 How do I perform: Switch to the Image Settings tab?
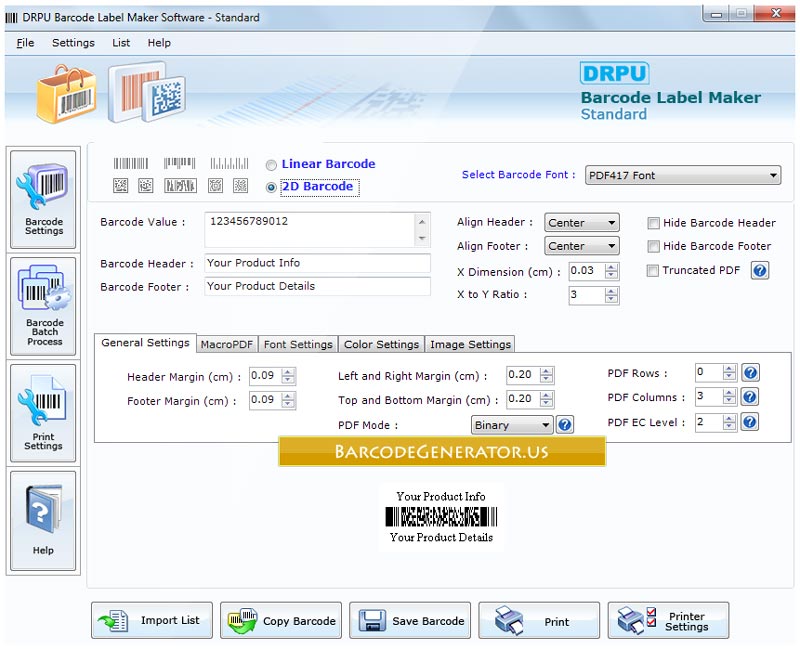[x=470, y=344]
